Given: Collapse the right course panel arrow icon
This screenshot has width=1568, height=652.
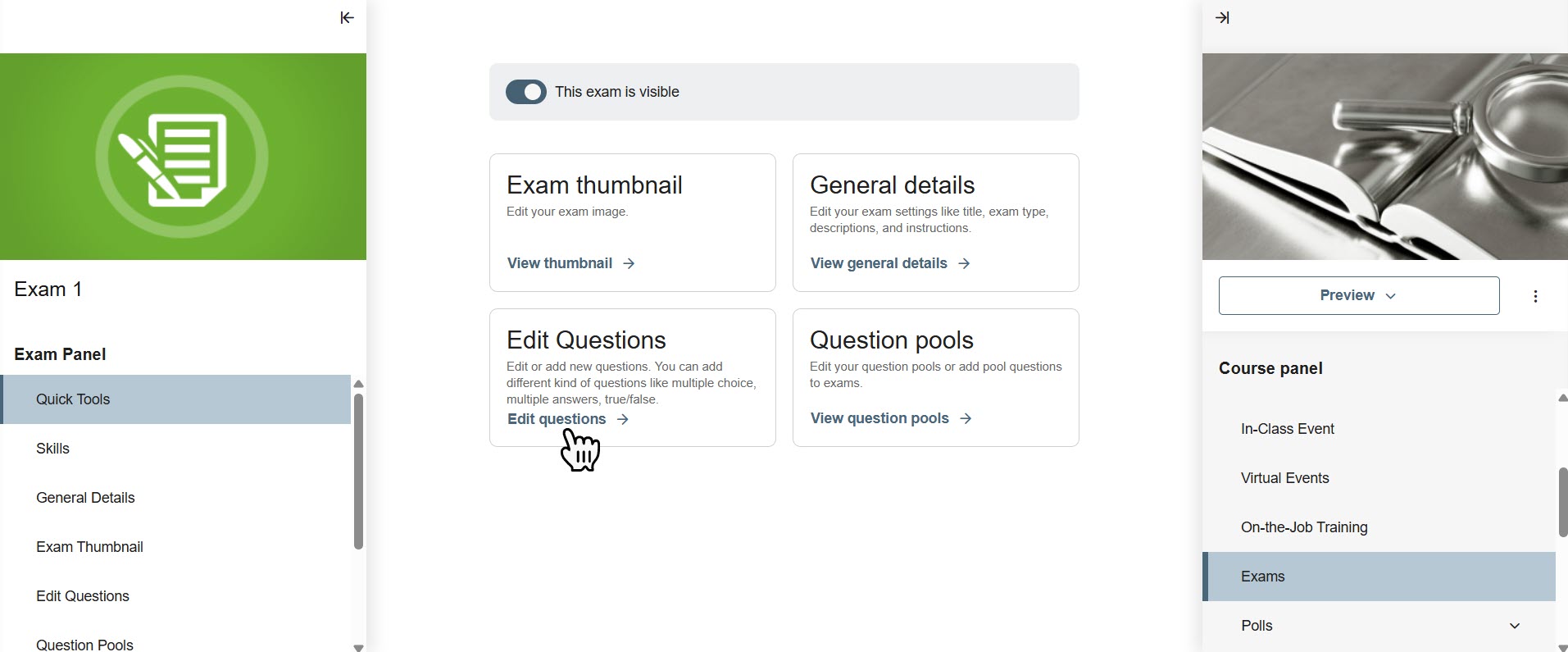Looking at the screenshot, I should tap(1222, 18).
